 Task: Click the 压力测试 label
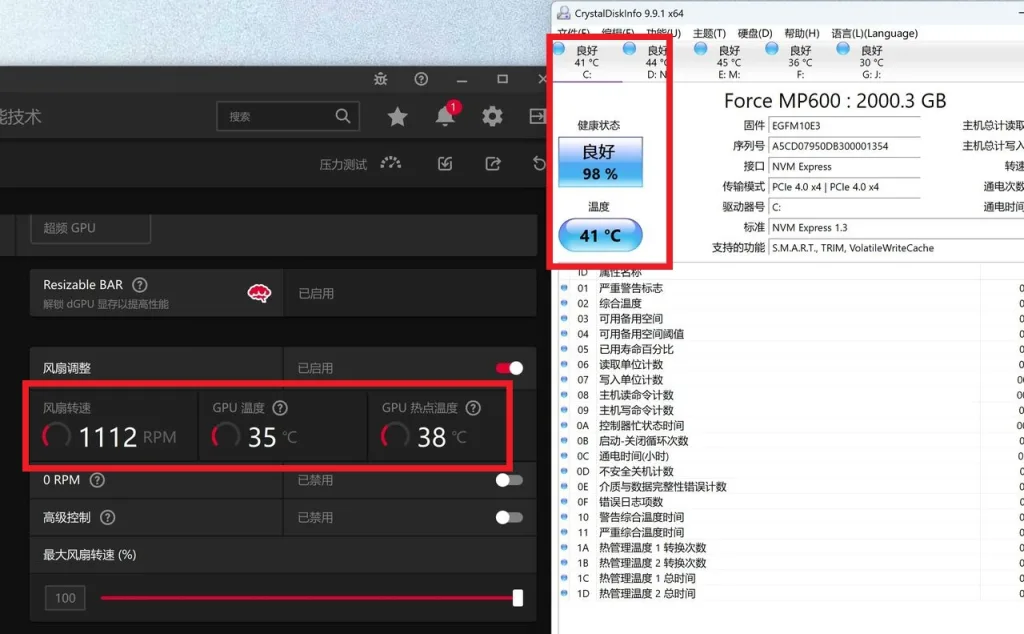[x=343, y=165]
